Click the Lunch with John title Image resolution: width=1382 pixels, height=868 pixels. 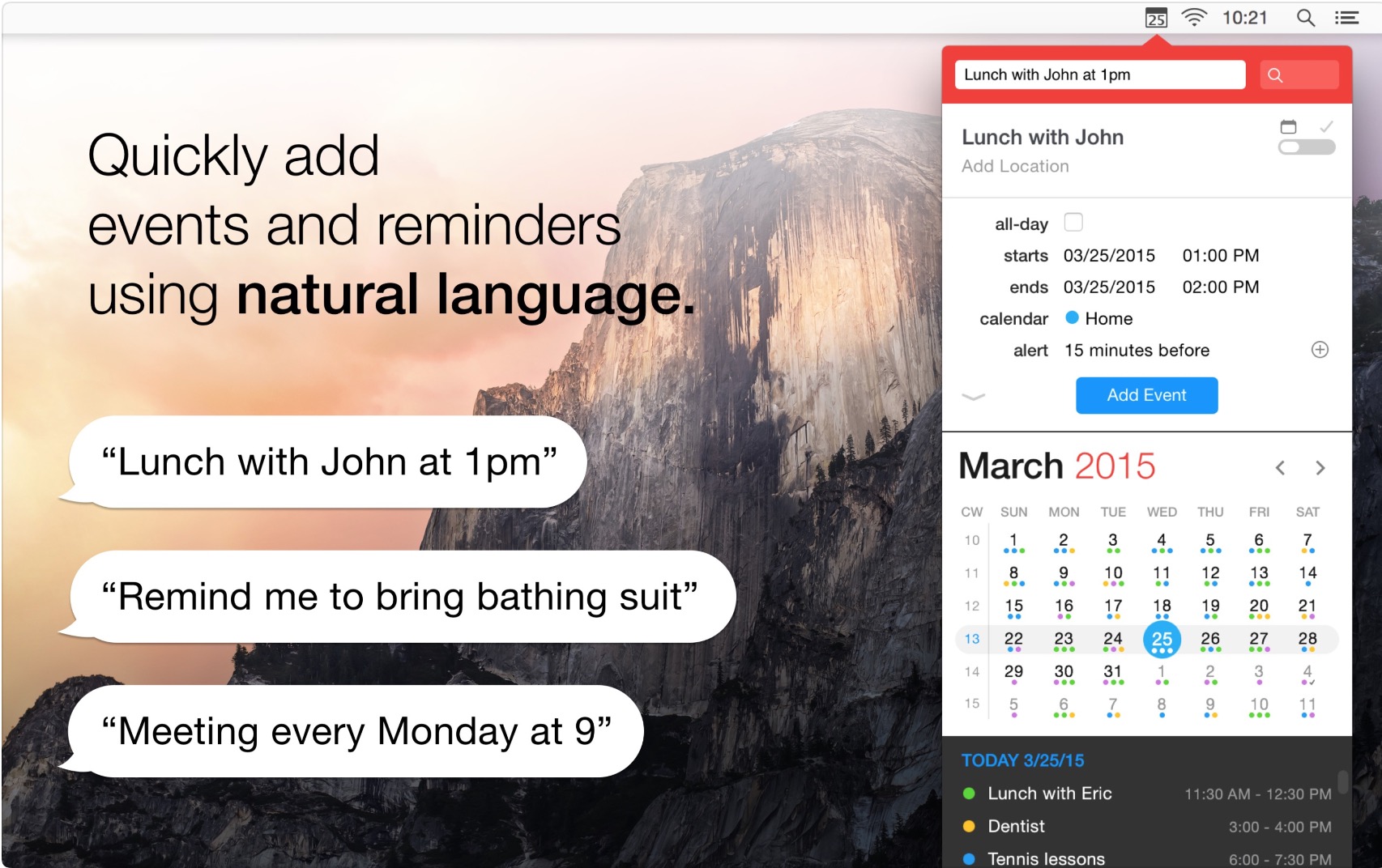[x=1043, y=137]
